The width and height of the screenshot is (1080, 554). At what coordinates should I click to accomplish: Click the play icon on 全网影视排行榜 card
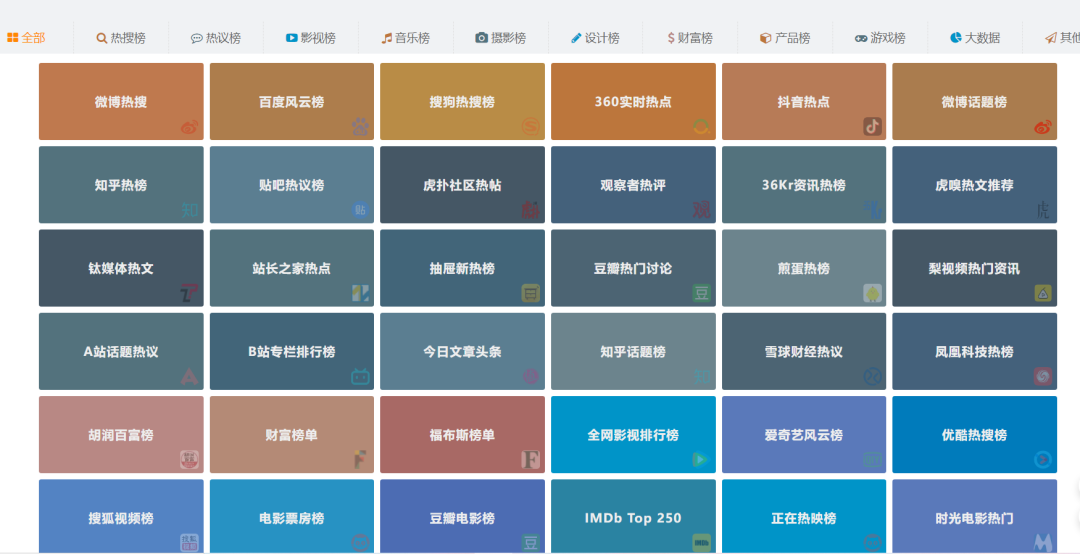point(701,460)
